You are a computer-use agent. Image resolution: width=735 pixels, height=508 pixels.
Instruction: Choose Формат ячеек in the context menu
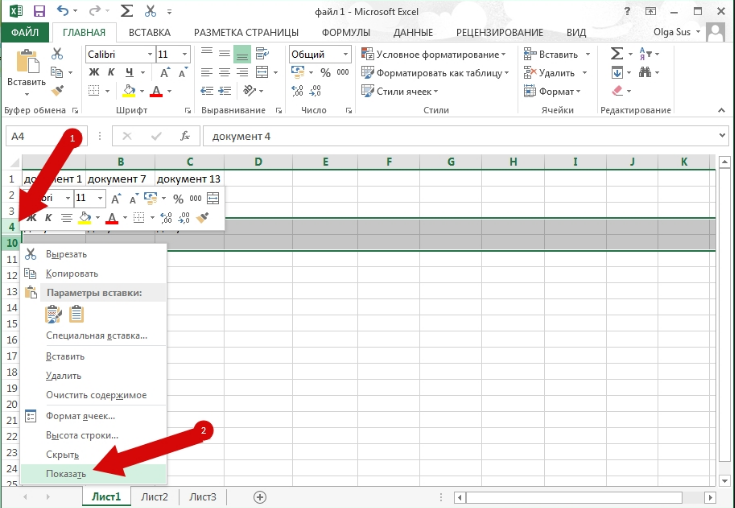coord(94,416)
